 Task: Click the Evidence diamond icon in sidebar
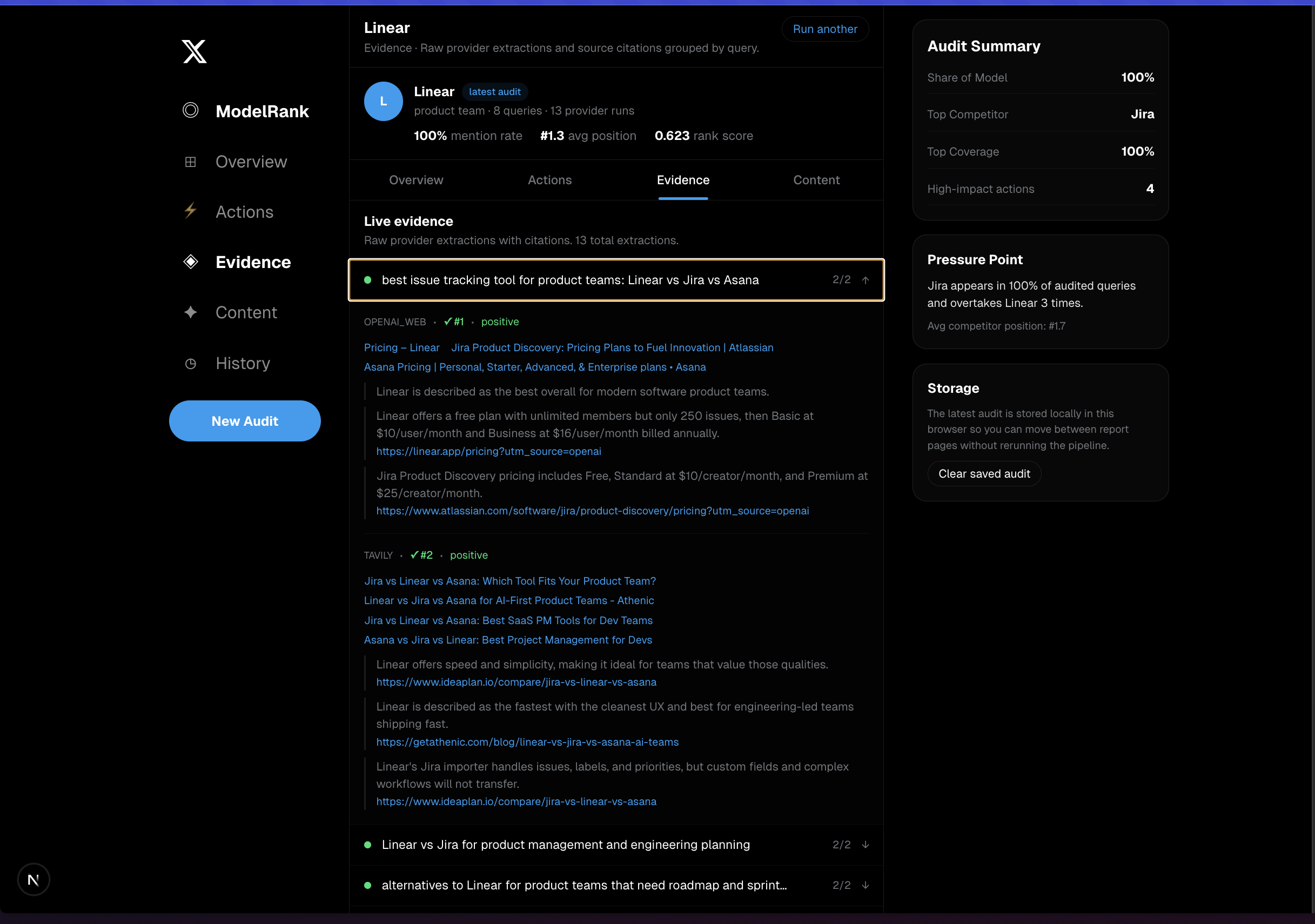pos(191,262)
